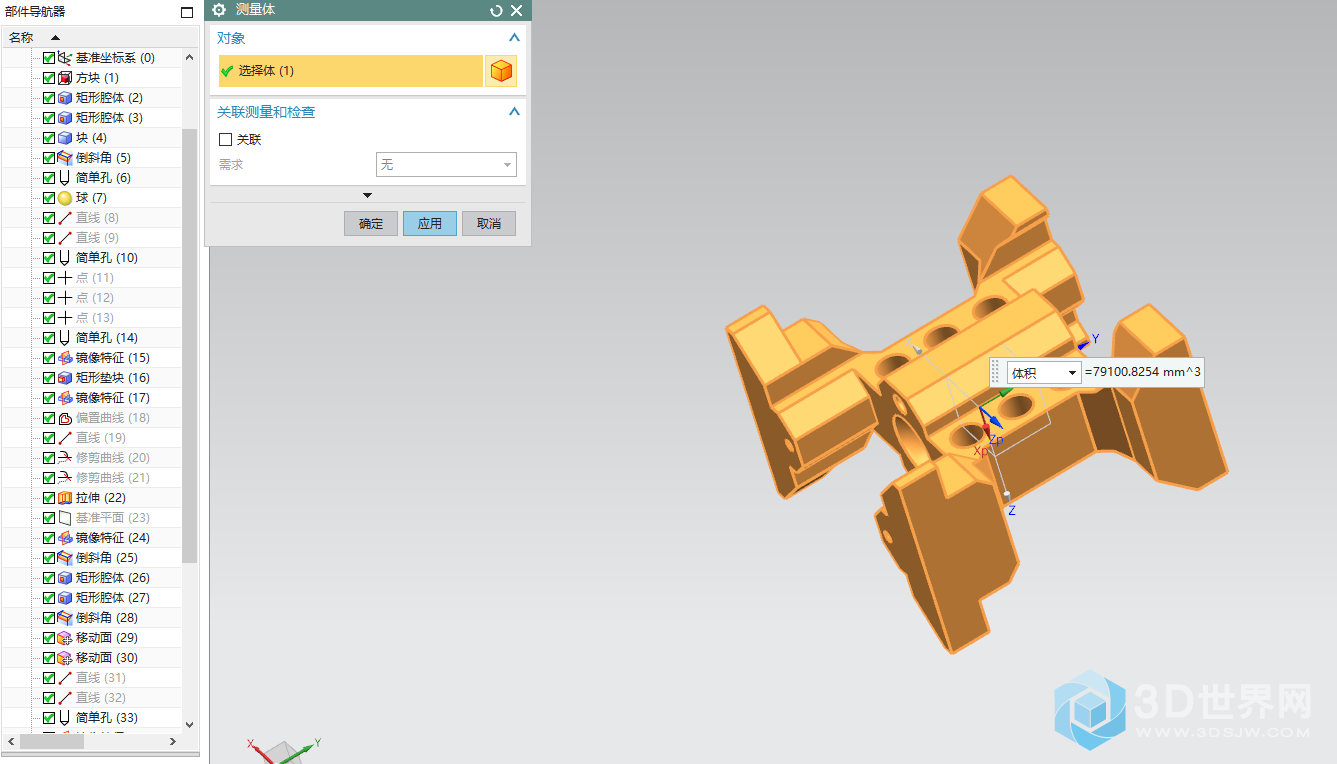Click the 取消 button
The height and width of the screenshot is (764, 1337).
coord(489,223)
